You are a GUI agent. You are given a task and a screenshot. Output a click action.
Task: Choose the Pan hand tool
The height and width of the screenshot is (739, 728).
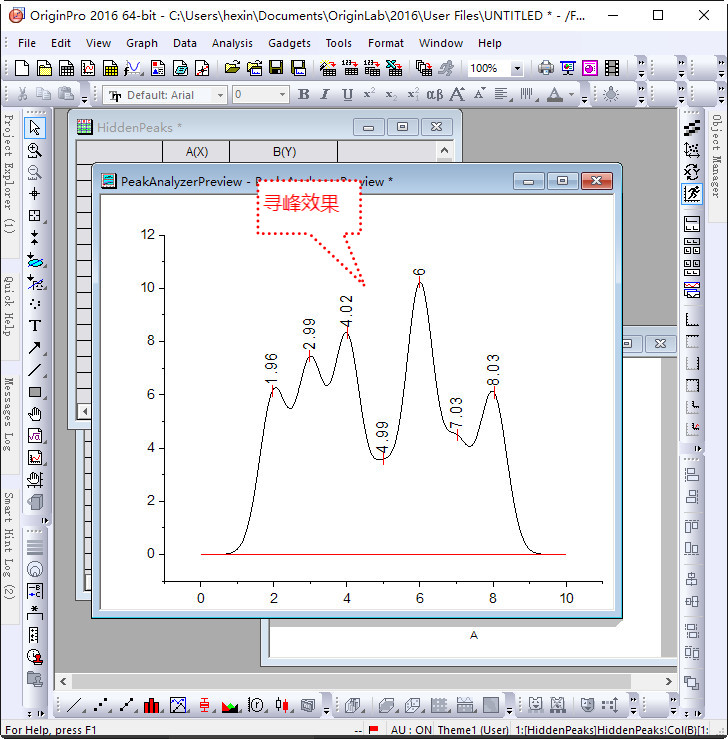35,414
